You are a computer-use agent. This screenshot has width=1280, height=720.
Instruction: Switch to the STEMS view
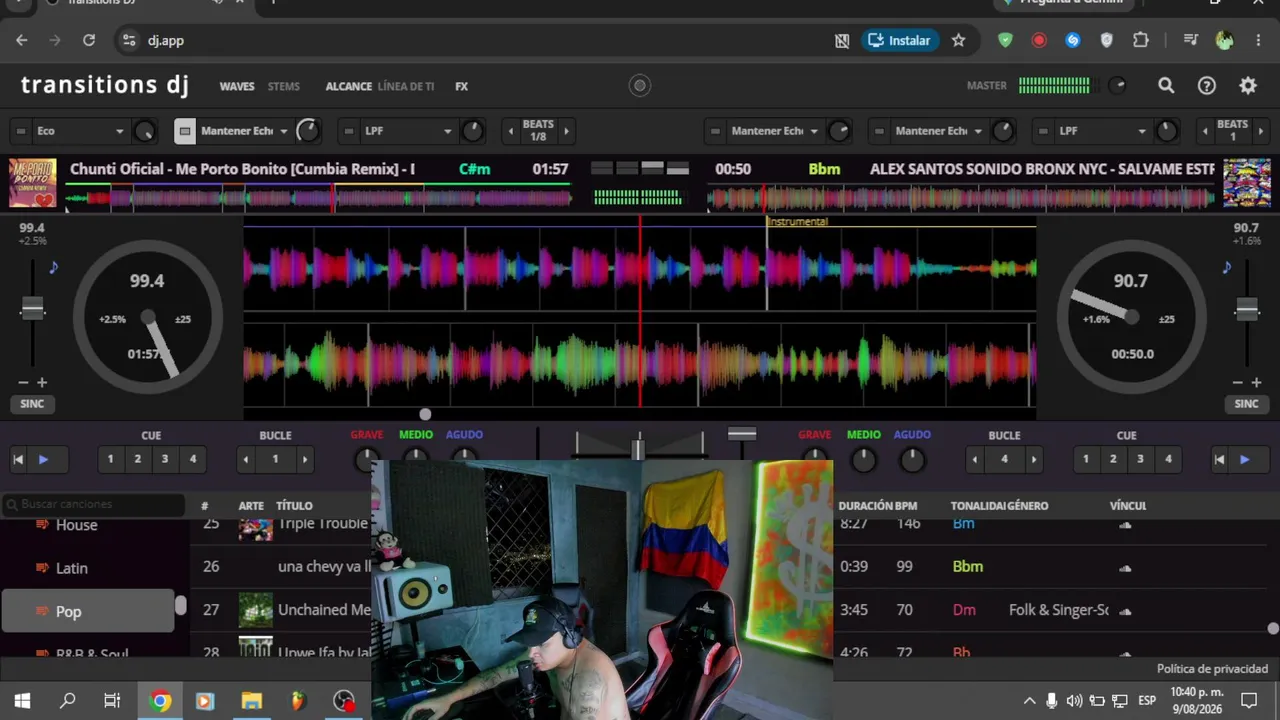tap(284, 87)
